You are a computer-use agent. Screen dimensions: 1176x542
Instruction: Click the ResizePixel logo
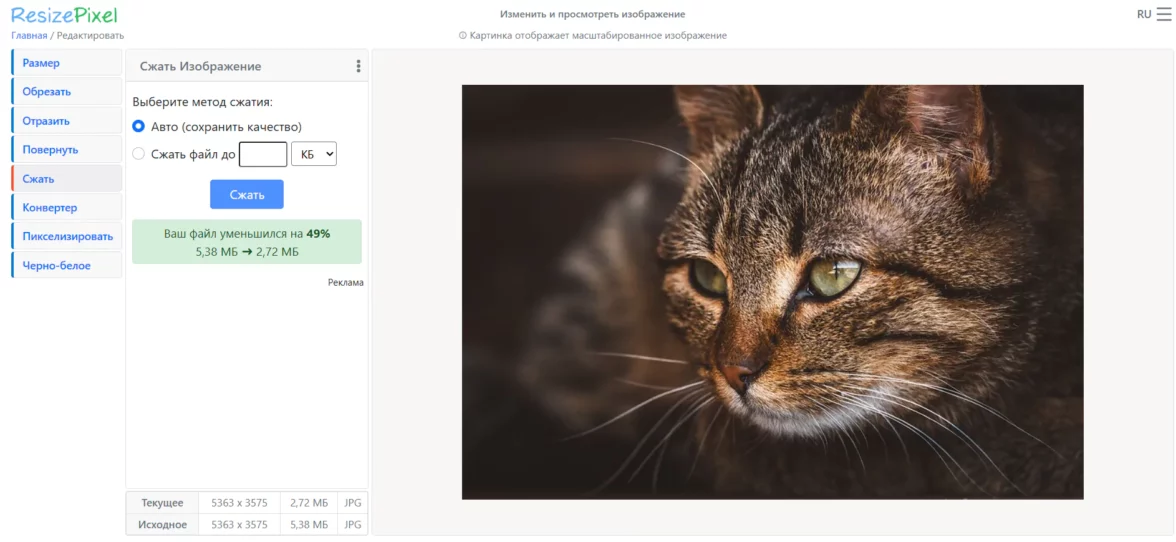click(x=64, y=15)
